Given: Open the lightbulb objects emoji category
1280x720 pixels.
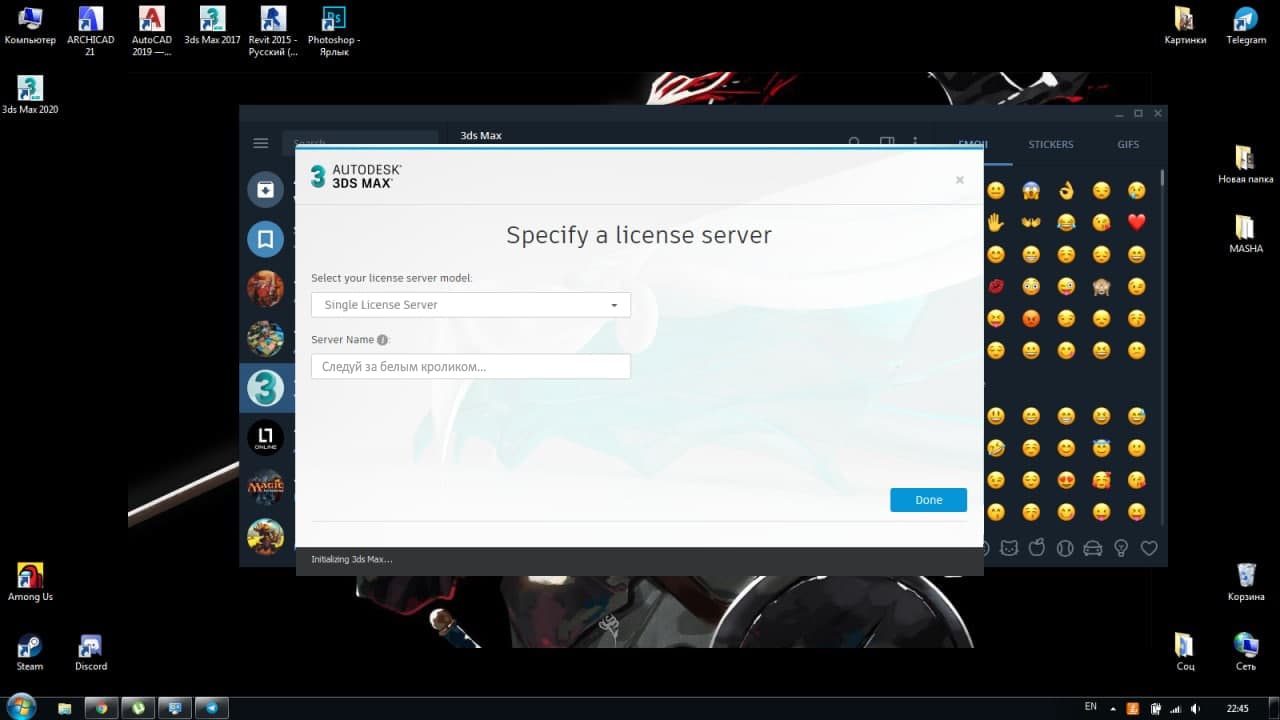Looking at the screenshot, I should [x=1121, y=548].
